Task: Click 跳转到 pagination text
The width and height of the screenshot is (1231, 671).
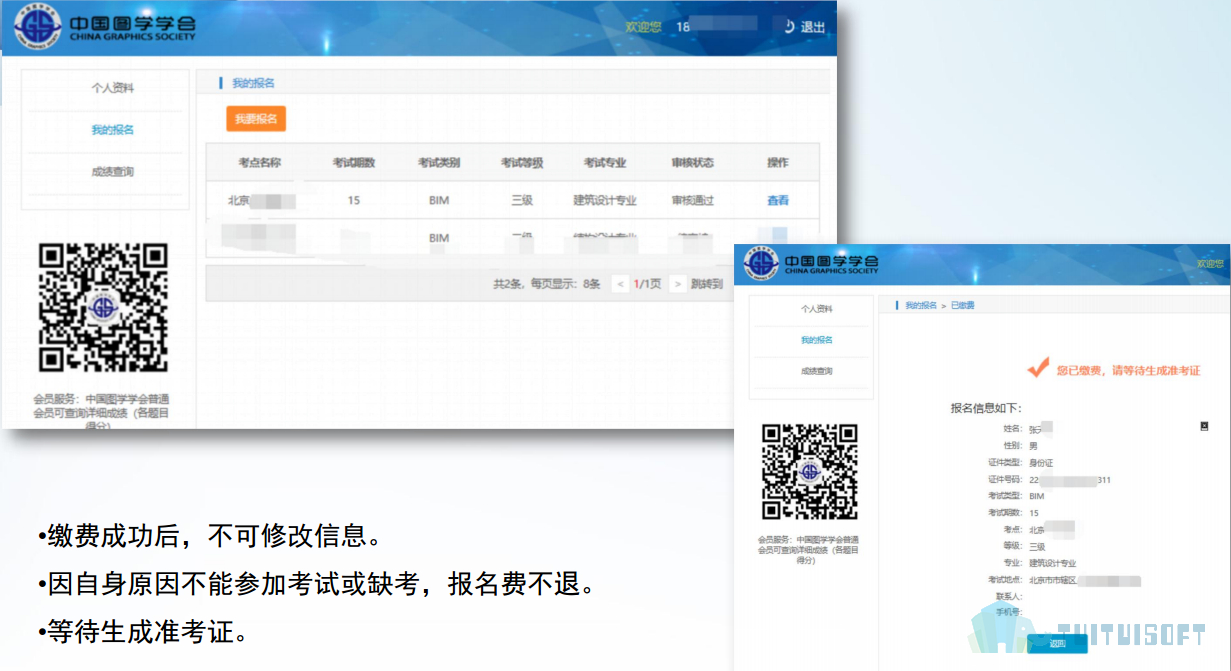Action: [706, 284]
